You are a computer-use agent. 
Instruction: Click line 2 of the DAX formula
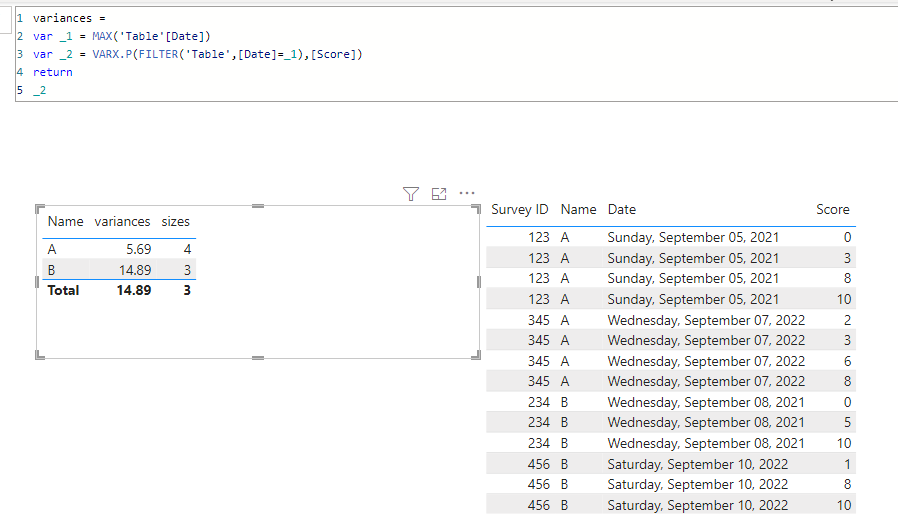[x=121, y=36]
